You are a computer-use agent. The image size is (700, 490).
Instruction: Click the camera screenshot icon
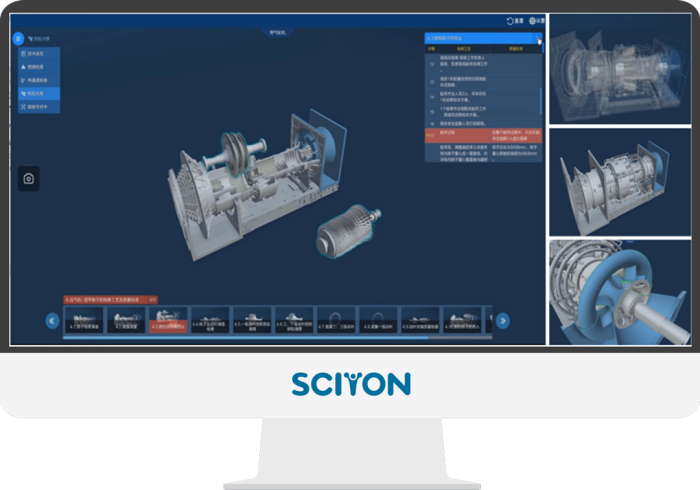[x=29, y=179]
